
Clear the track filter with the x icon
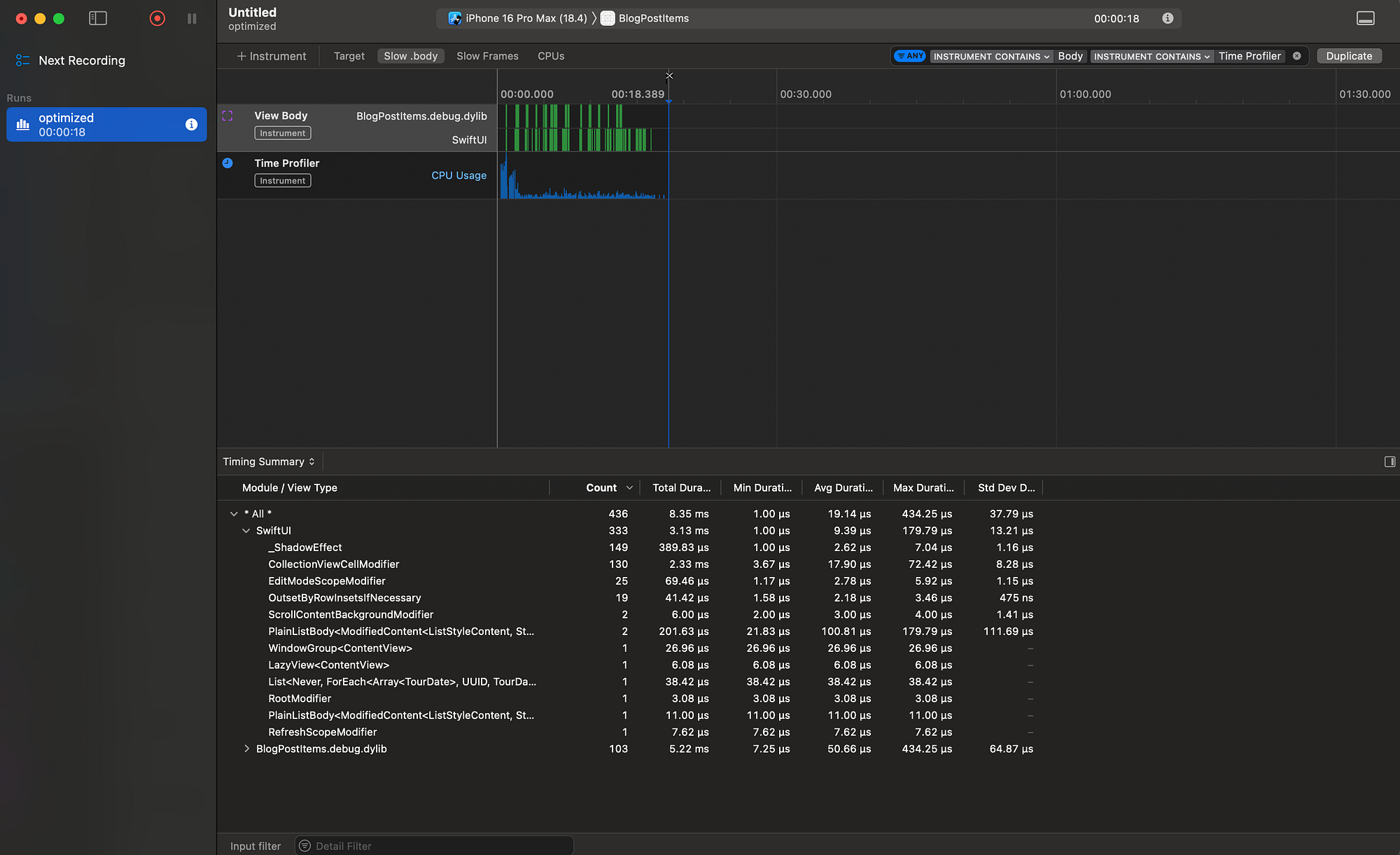(x=1296, y=56)
